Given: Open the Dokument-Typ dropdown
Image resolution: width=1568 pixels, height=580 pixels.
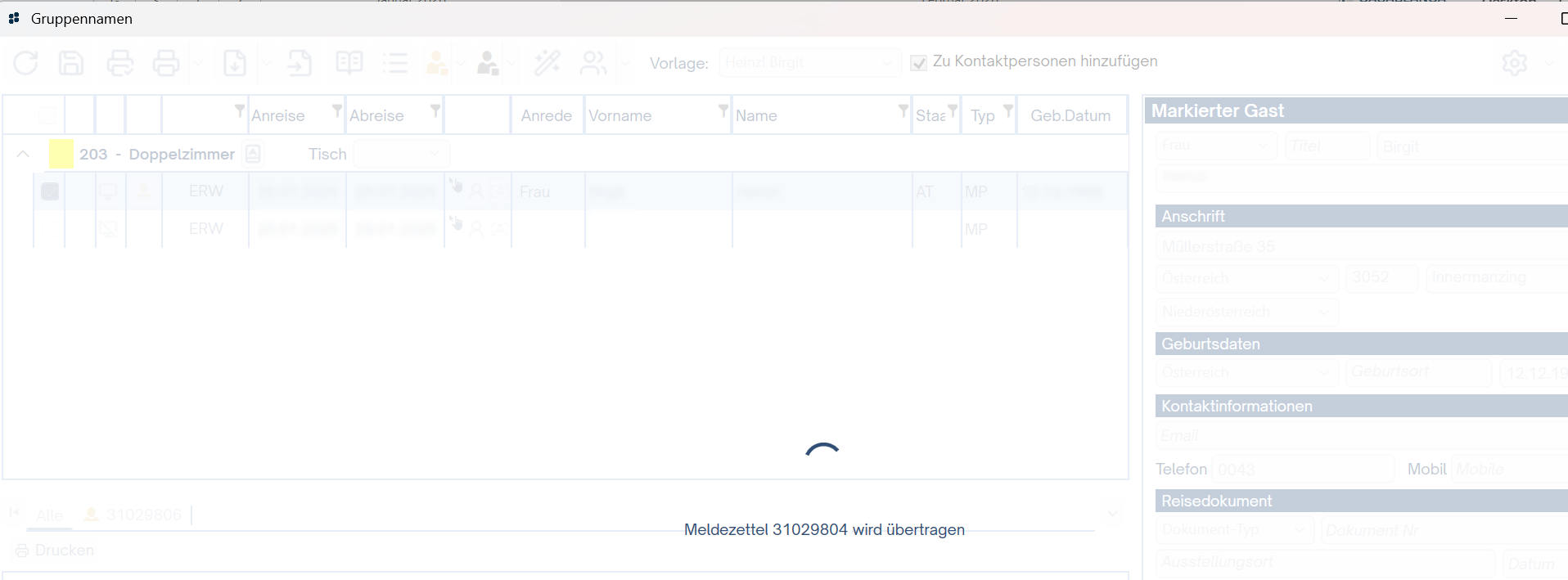Looking at the screenshot, I should [x=1235, y=530].
